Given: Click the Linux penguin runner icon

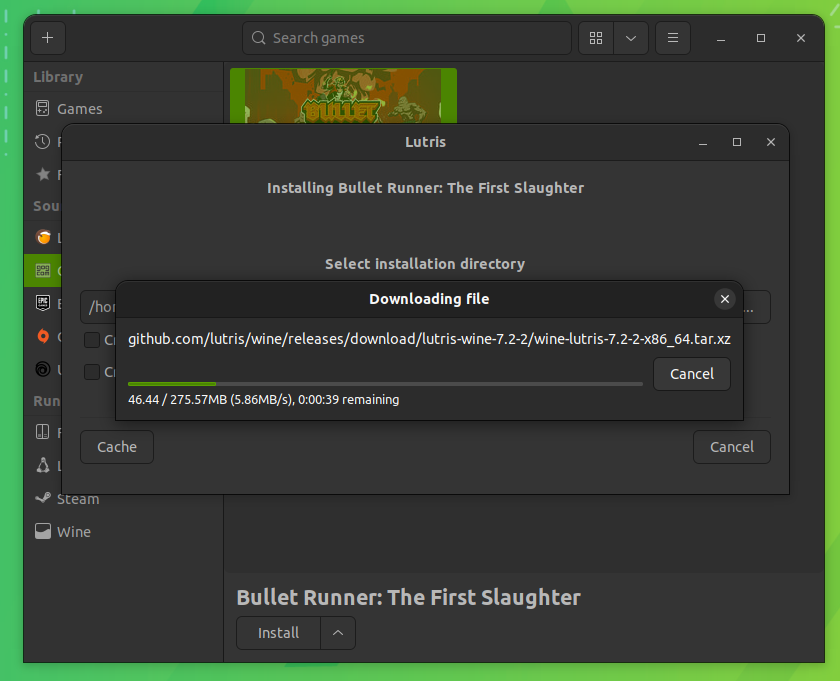Looking at the screenshot, I should coord(43,465).
